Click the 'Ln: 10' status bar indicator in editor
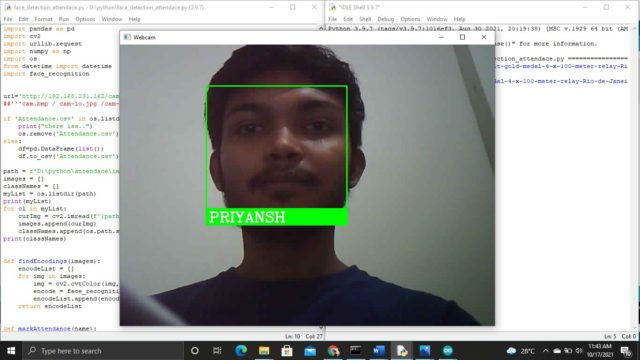This screenshot has height=360, width=640. (x=292, y=336)
